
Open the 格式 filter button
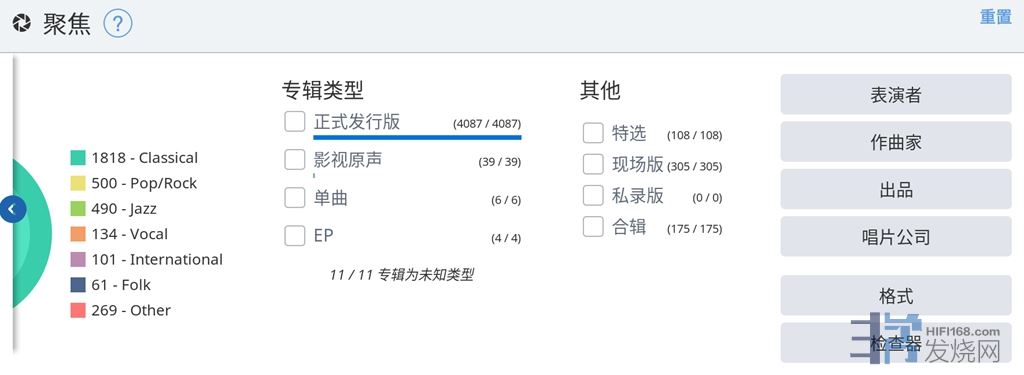(x=895, y=296)
